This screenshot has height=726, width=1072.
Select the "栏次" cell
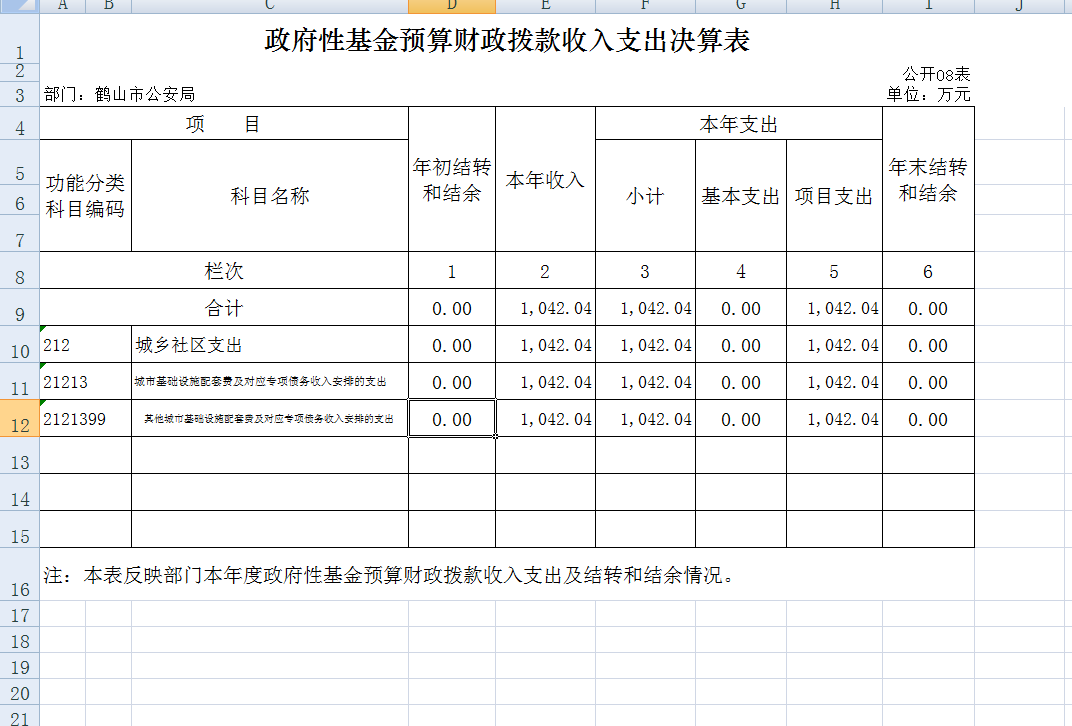(224, 271)
